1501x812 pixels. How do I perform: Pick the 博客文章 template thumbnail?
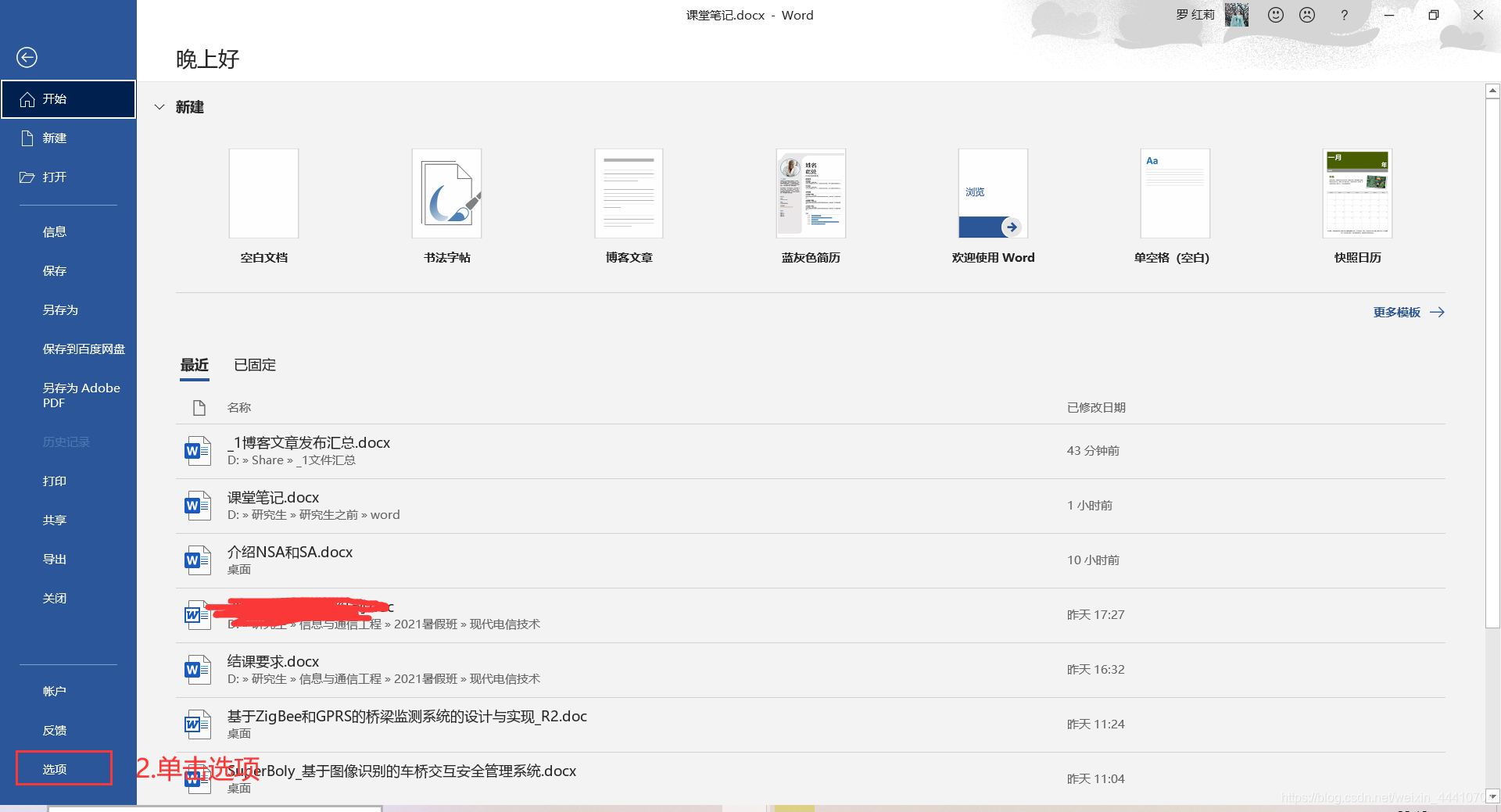tap(629, 193)
